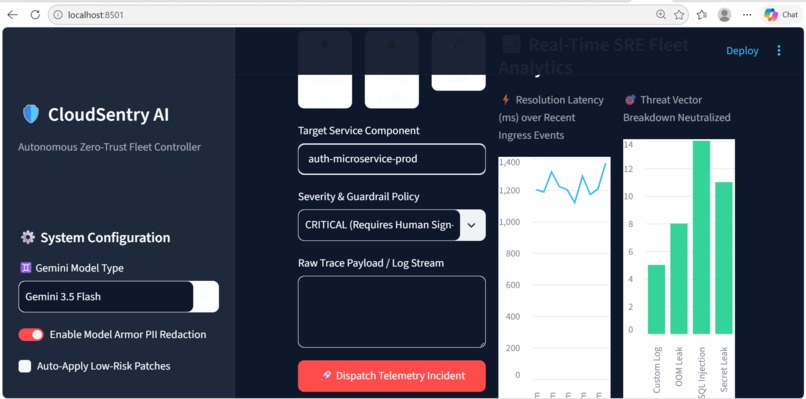Click the 'Raw Trace Payload / Log Stream' label

click(x=371, y=263)
